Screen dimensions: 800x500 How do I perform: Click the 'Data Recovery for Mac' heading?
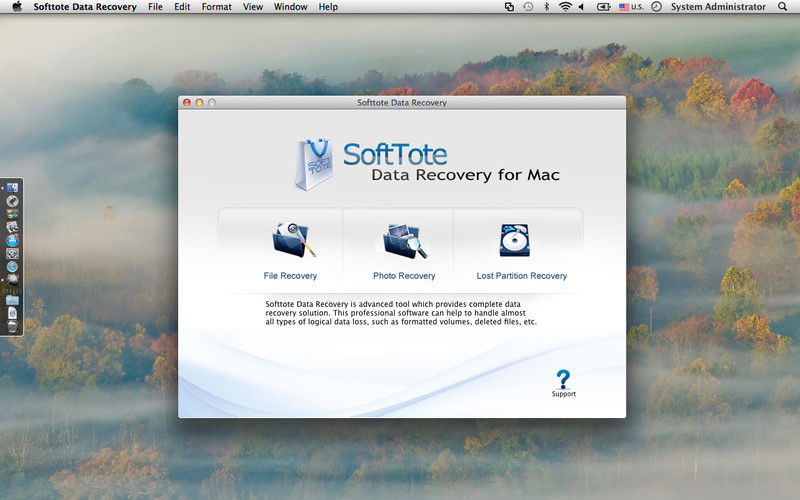coord(465,175)
